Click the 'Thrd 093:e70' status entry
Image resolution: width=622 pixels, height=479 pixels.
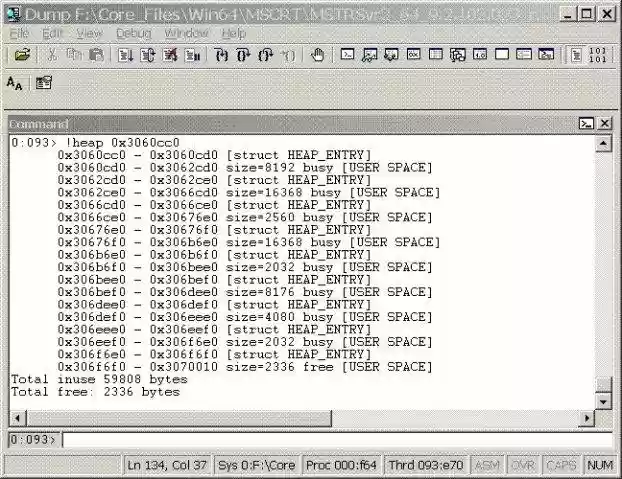pyautogui.click(x=426, y=465)
